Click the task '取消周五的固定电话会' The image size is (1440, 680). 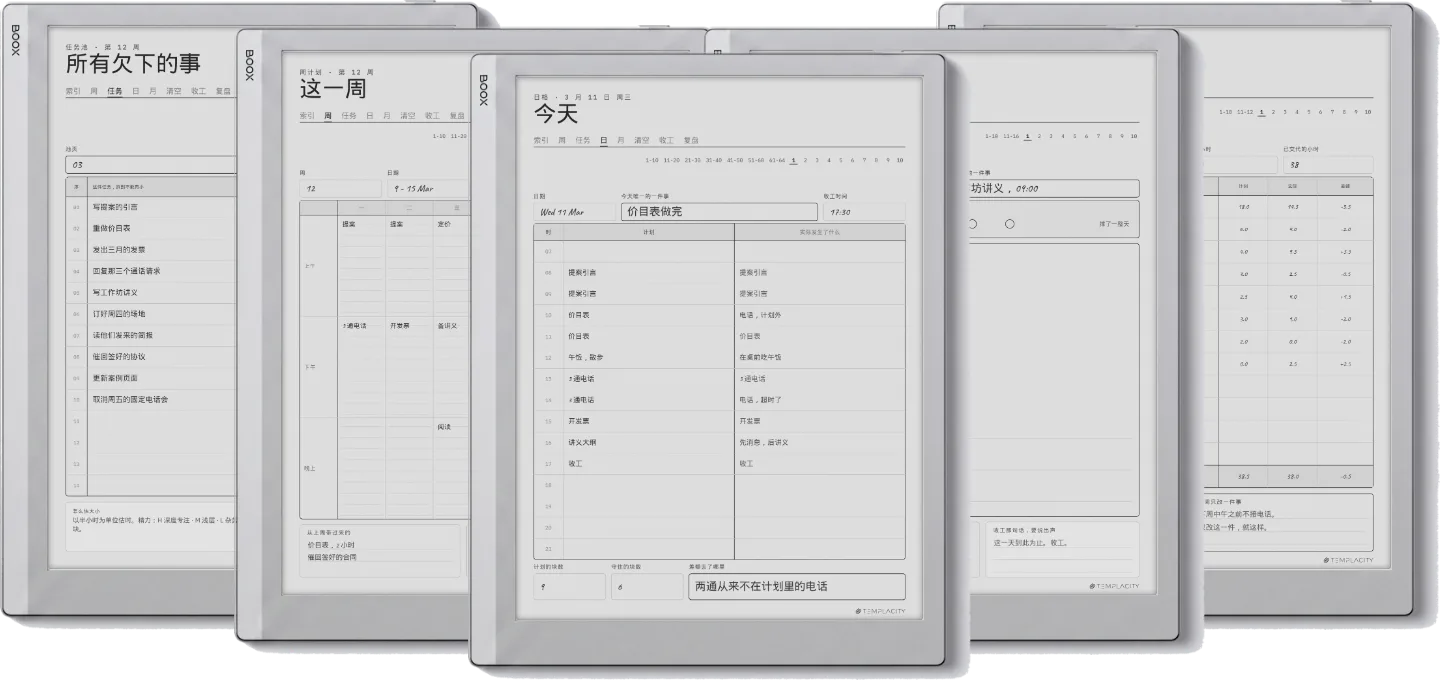pyautogui.click(x=130, y=400)
